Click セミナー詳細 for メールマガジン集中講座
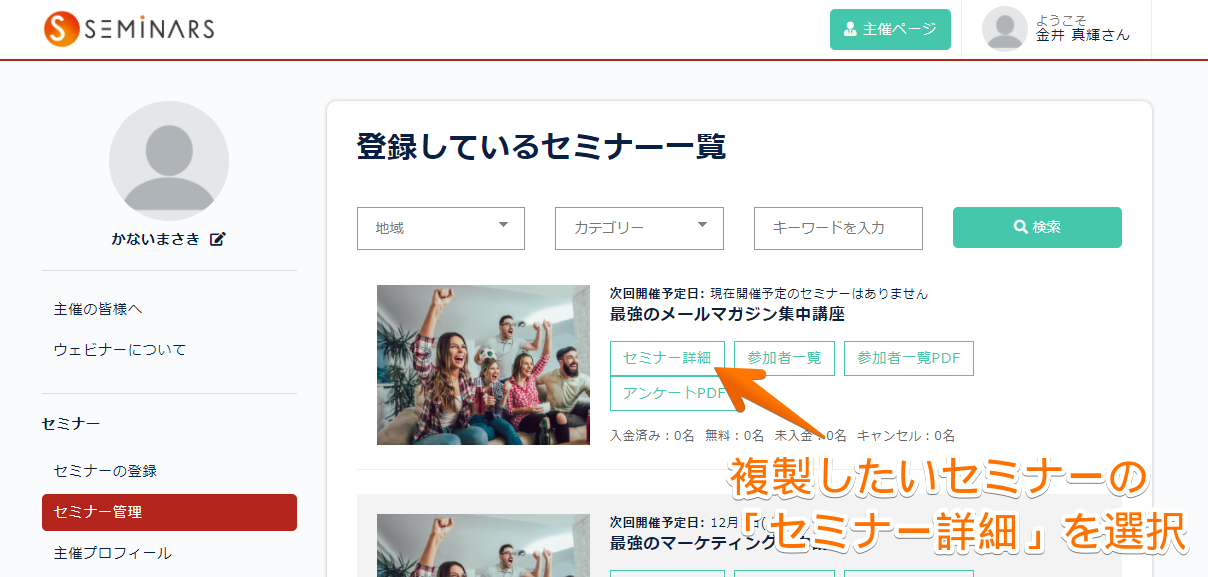 [667, 358]
